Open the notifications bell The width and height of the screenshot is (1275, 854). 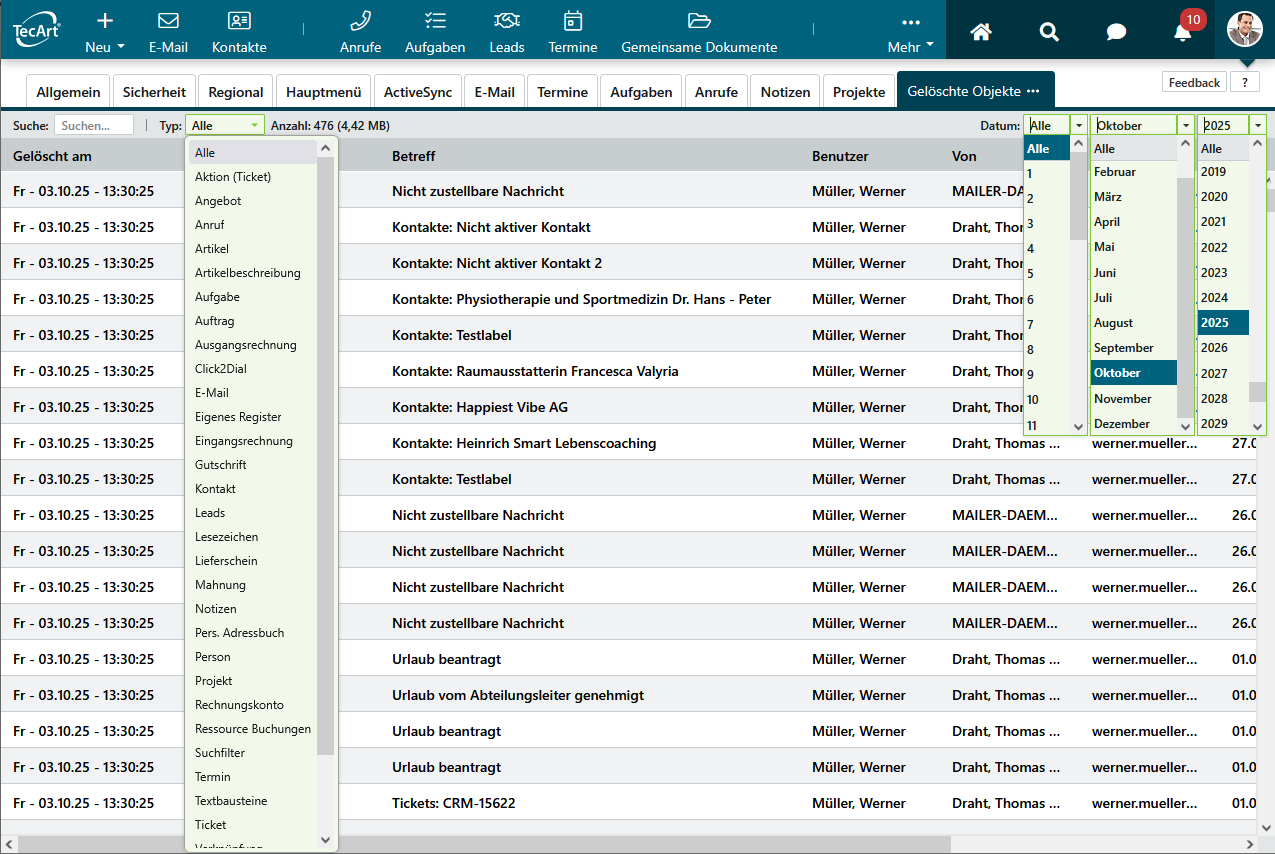tap(1183, 31)
